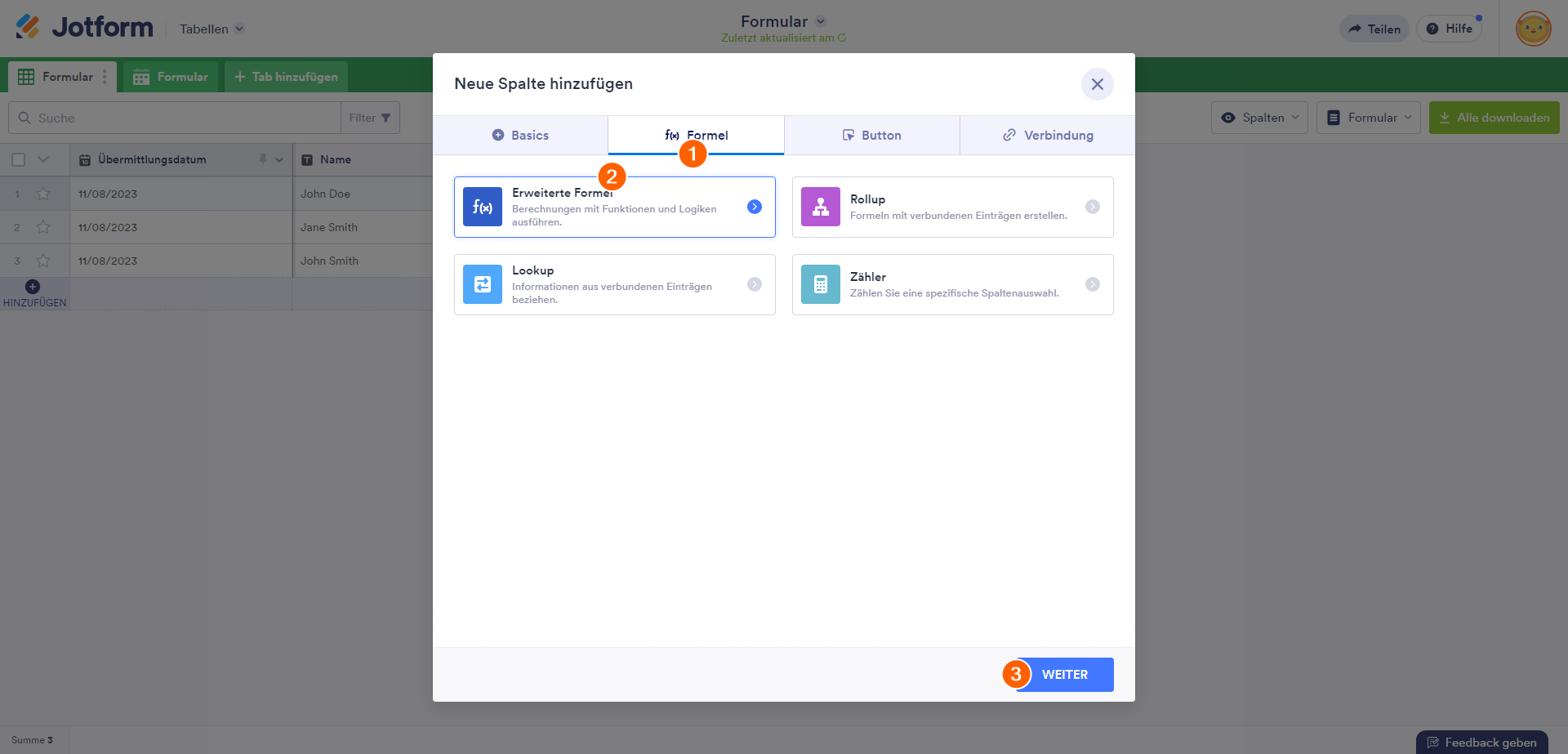This screenshot has width=1568, height=754.
Task: Click the Alle downloaden button
Action: pos(1494,118)
